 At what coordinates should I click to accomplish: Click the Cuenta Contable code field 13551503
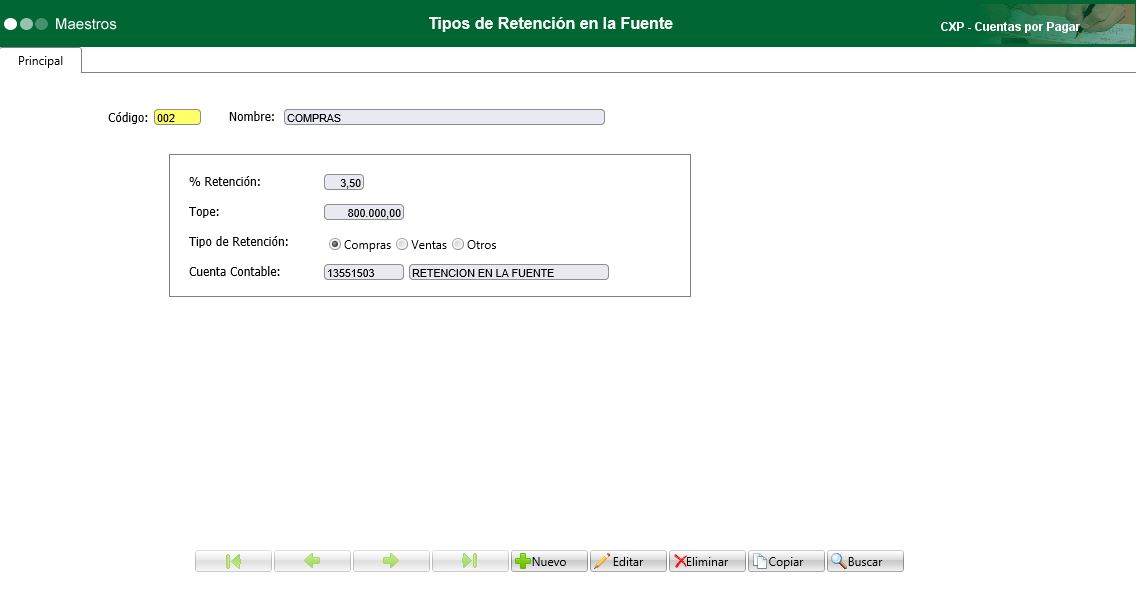(363, 271)
